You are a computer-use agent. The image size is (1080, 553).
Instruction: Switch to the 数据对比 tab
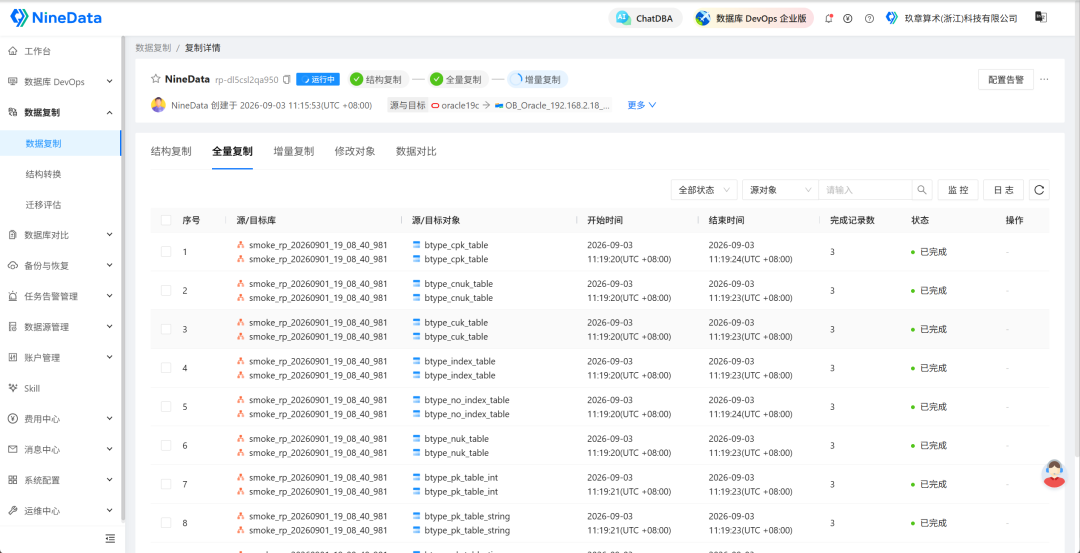pyautogui.click(x=416, y=152)
